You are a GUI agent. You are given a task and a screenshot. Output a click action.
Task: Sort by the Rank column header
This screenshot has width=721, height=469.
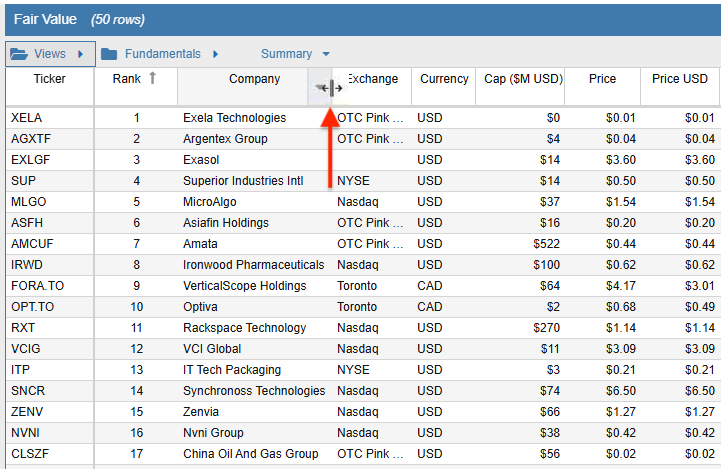coord(127,79)
